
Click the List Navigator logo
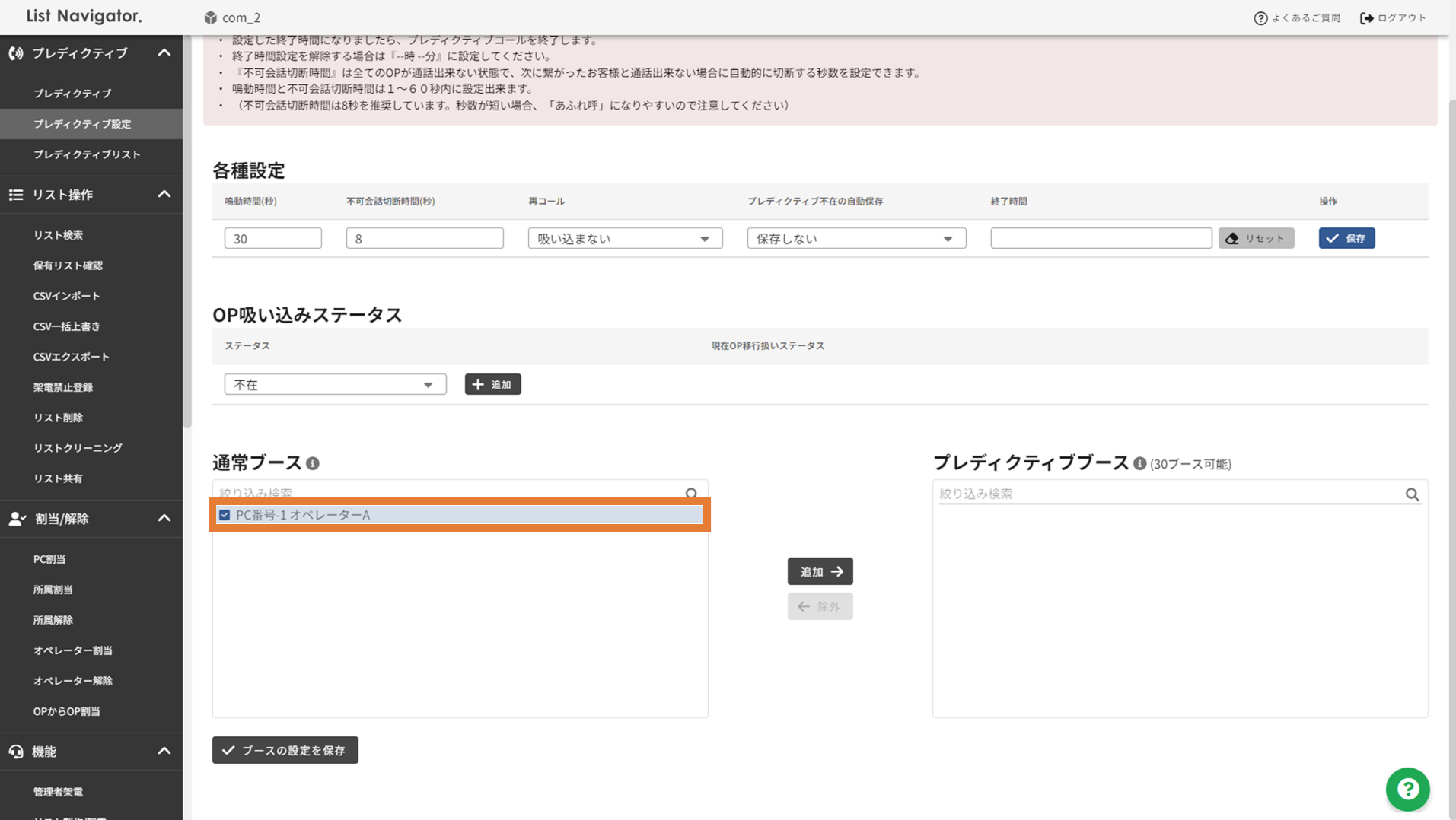coord(84,16)
